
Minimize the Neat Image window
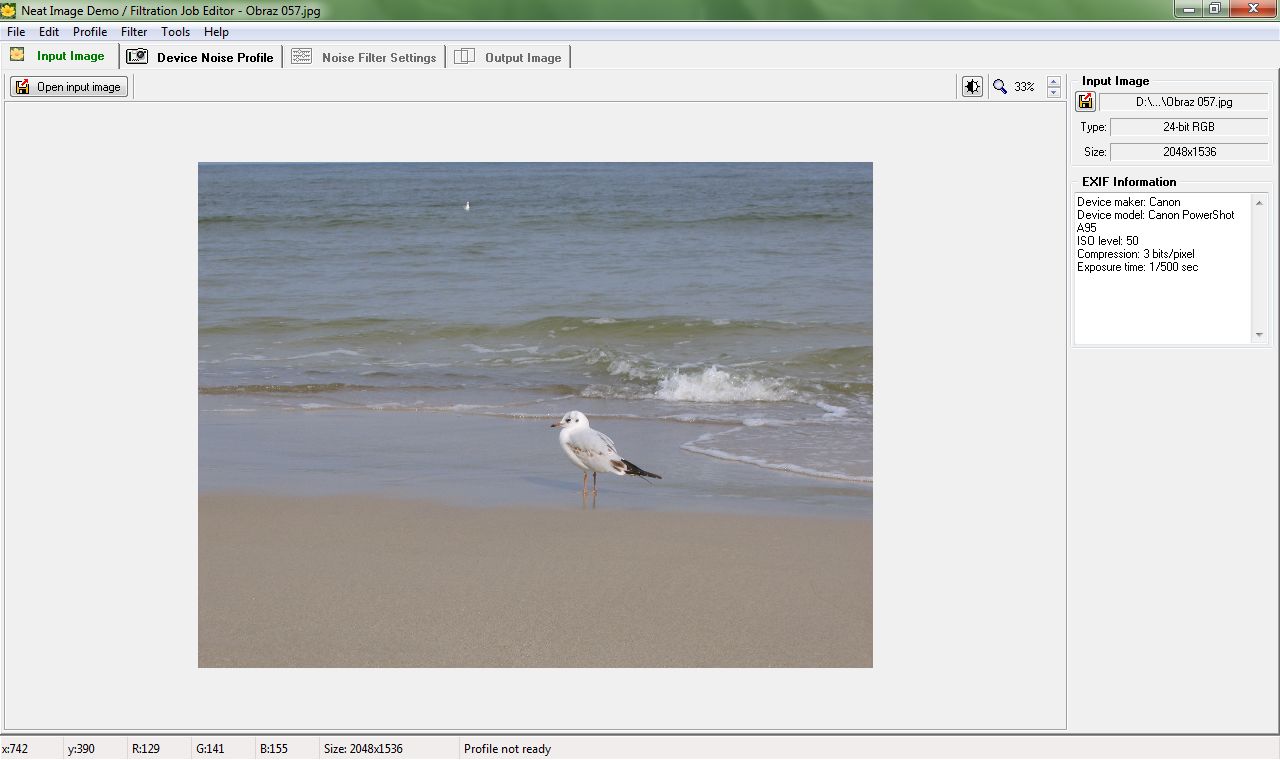click(1186, 8)
